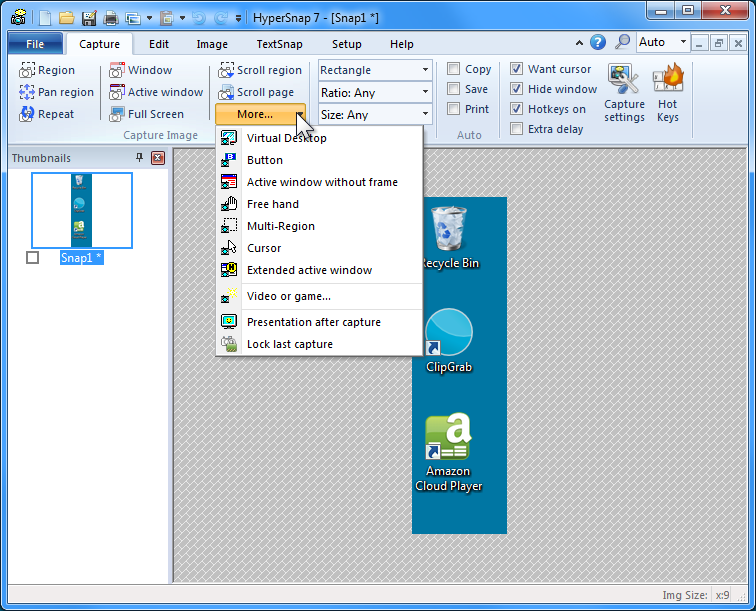The height and width of the screenshot is (611, 756).
Task: Choose the Pan region capture tool
Action: click(56, 92)
